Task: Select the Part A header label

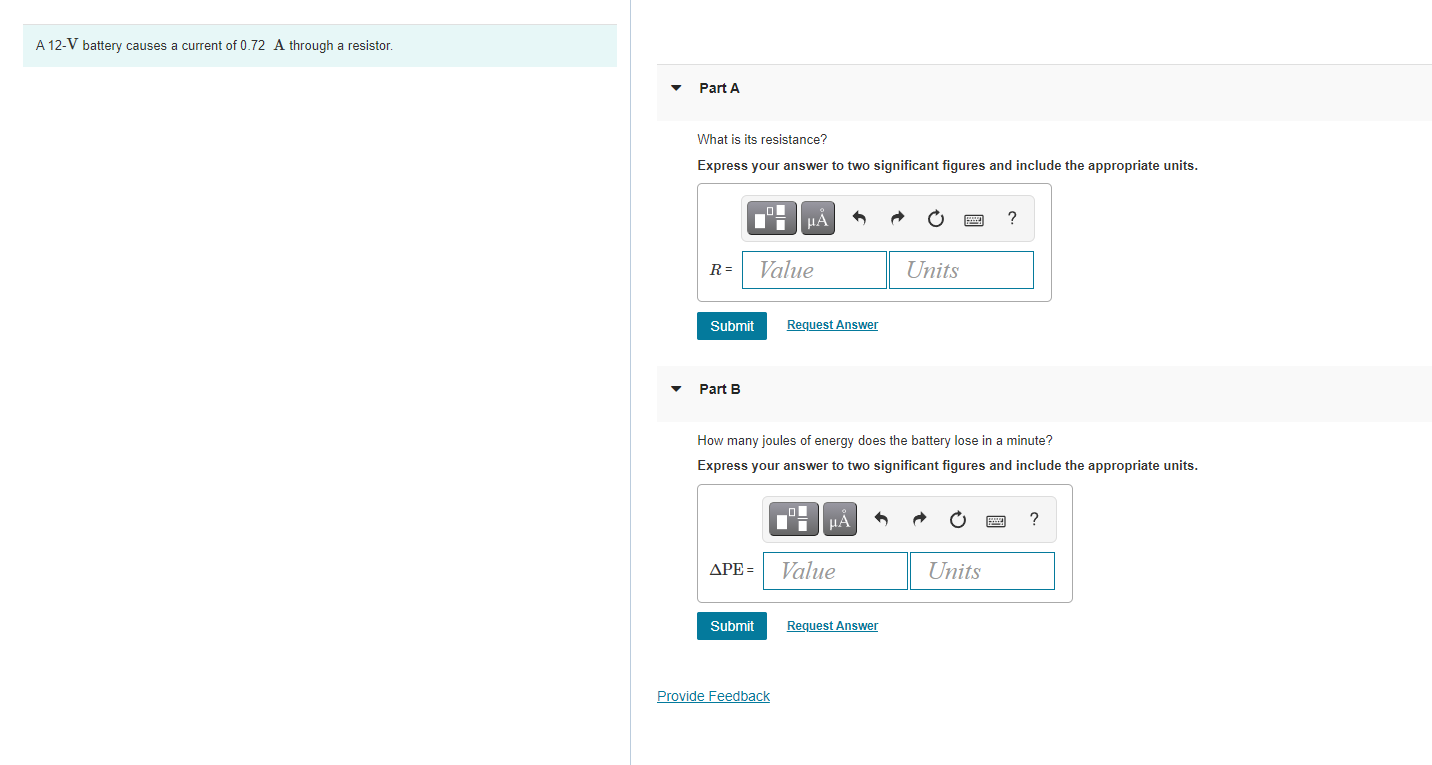Action: pyautogui.click(x=719, y=88)
